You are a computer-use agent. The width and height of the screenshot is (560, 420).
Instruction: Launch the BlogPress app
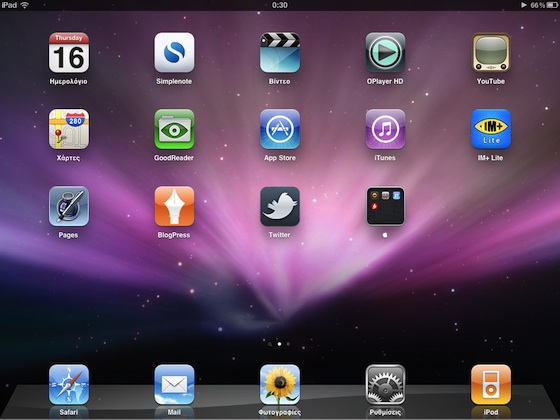point(174,206)
